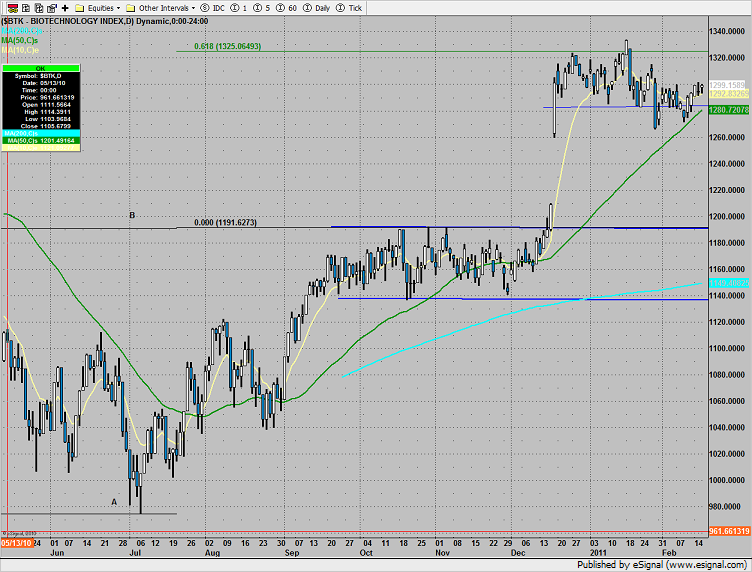Click the first red chart toolbar icon
This screenshot has width=752, height=572.
(10, 6)
